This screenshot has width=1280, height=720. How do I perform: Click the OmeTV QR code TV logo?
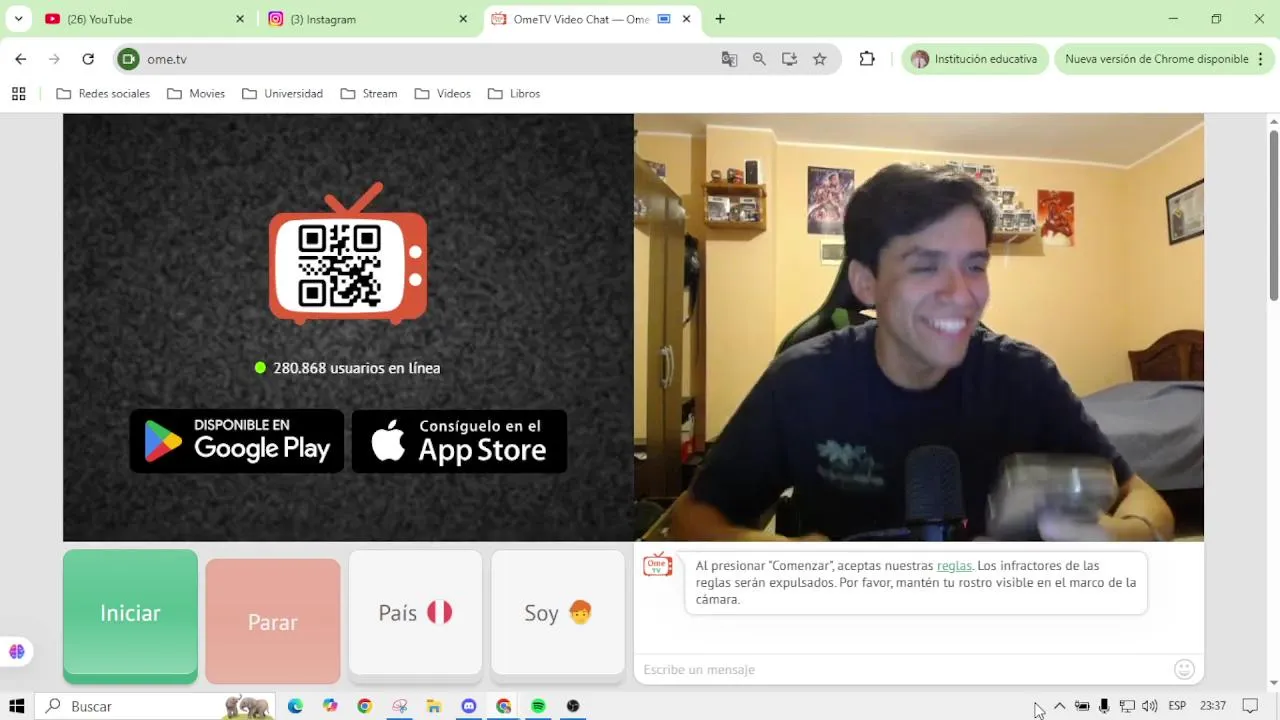348,254
